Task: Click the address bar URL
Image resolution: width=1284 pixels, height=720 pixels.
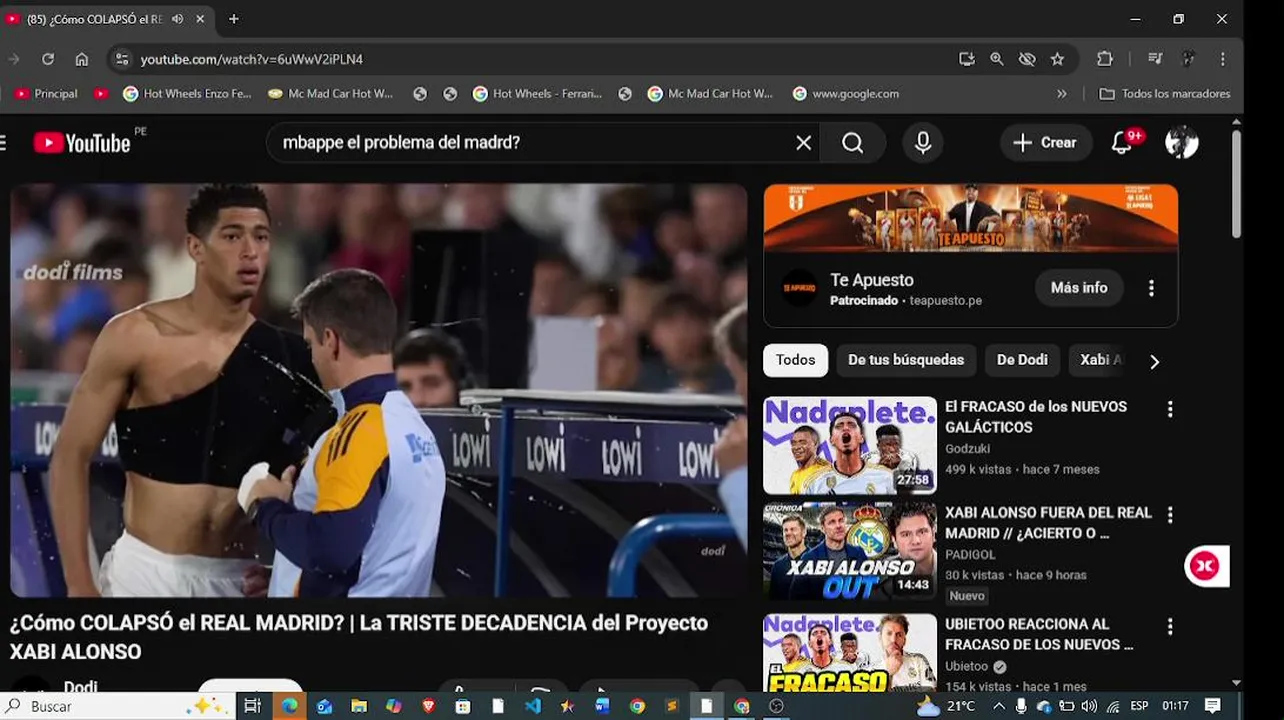Action: click(252, 59)
